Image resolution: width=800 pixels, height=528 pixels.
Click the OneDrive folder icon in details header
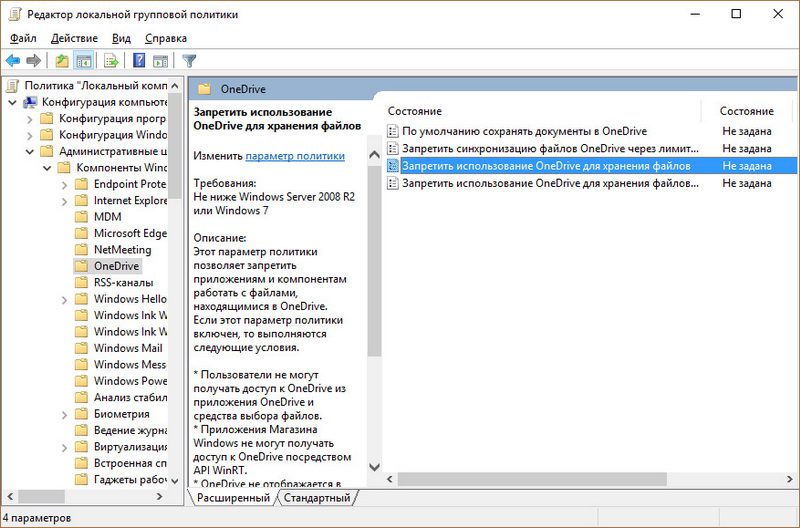tap(205, 89)
